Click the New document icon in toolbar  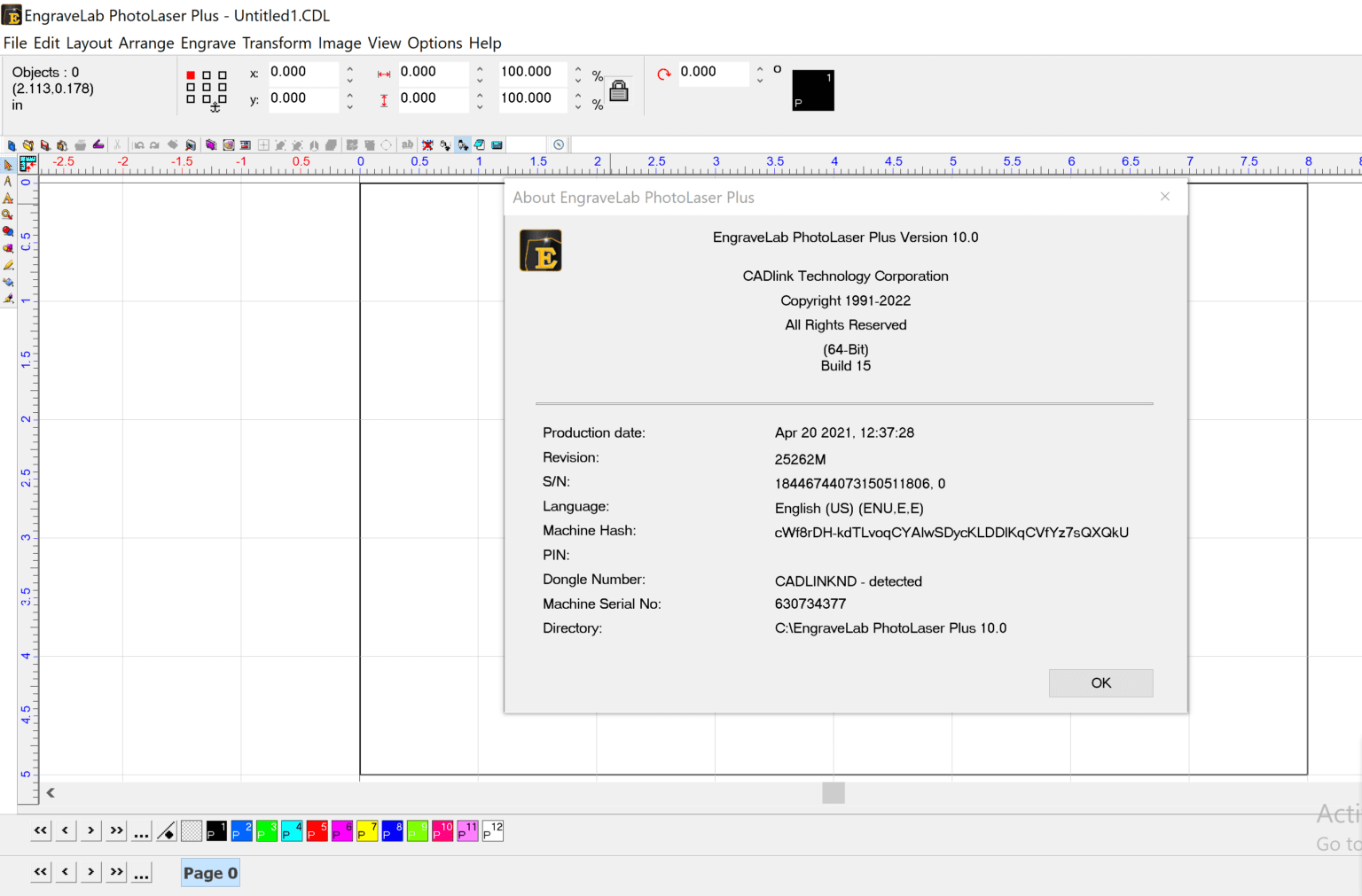coord(12,145)
